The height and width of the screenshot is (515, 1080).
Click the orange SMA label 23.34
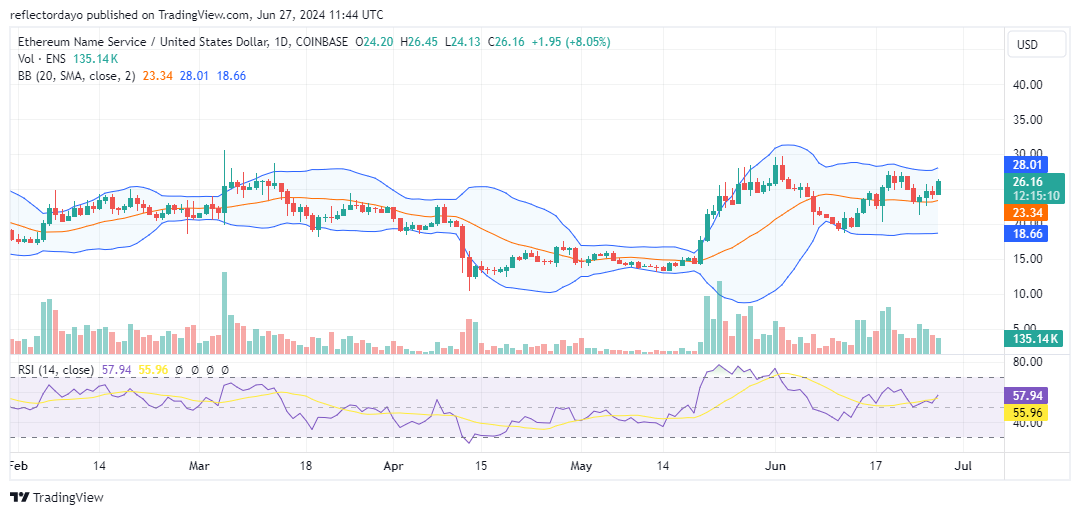click(x=1026, y=213)
